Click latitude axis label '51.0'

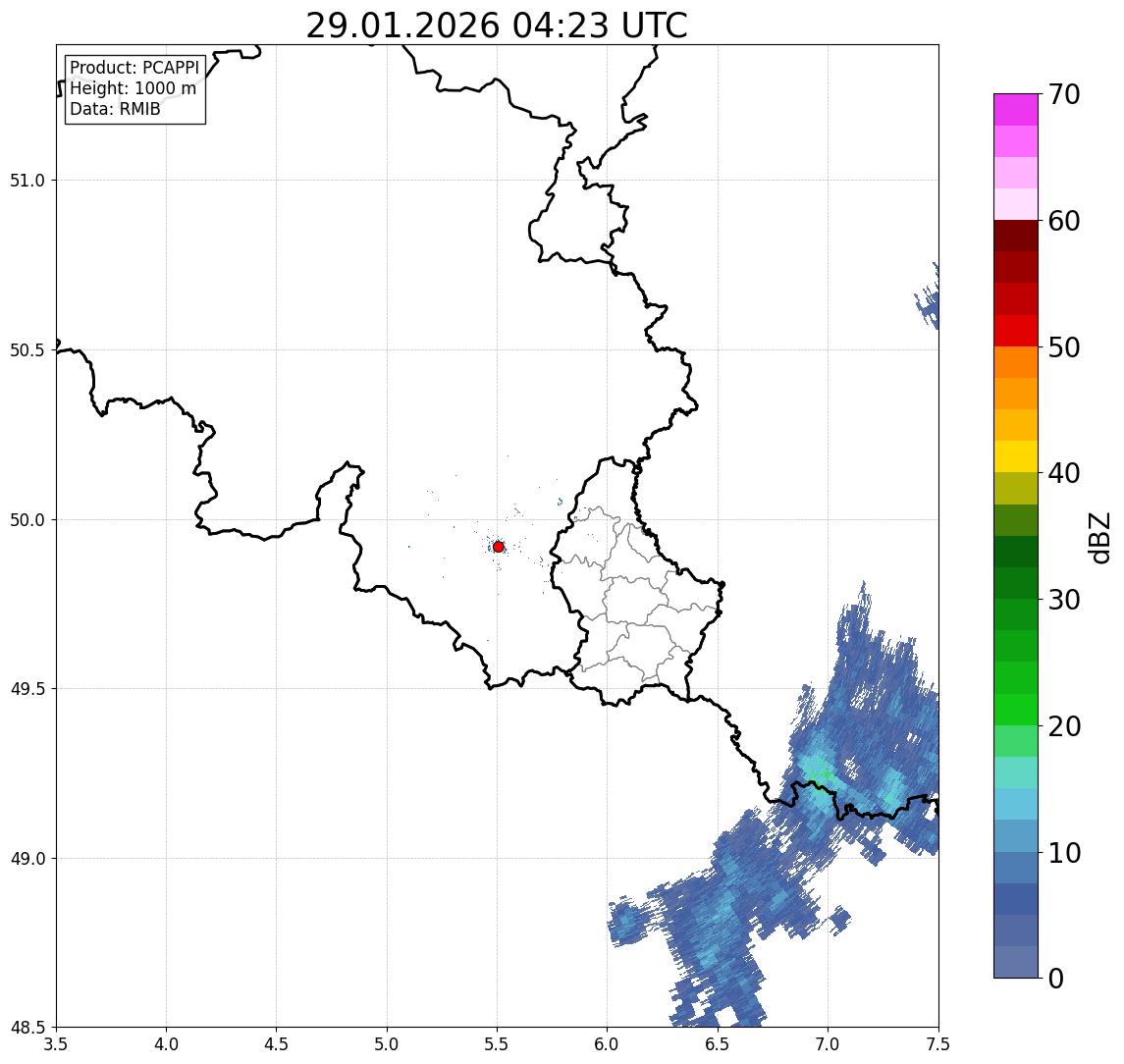(27, 181)
